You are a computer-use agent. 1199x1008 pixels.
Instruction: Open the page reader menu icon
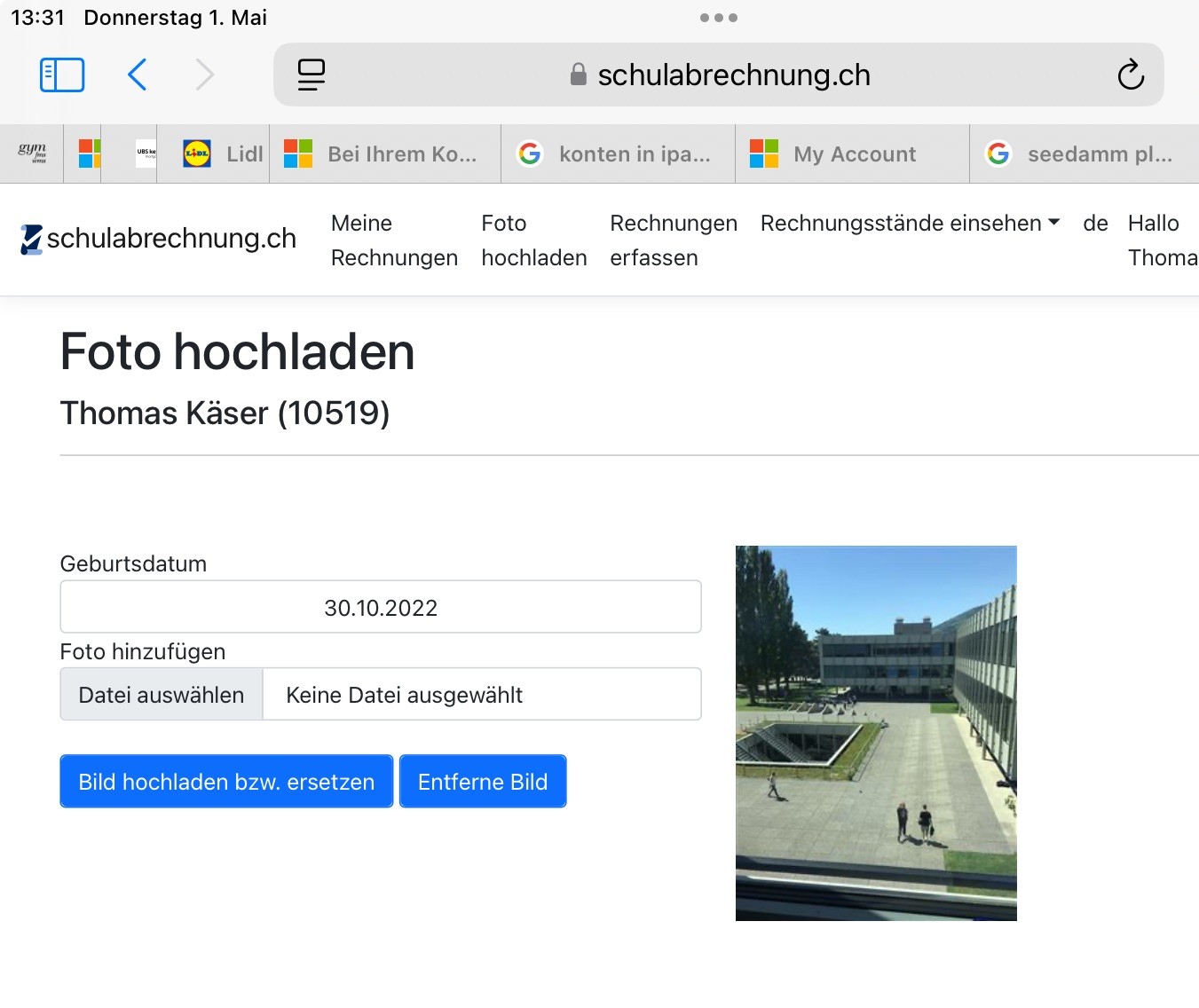(x=311, y=75)
